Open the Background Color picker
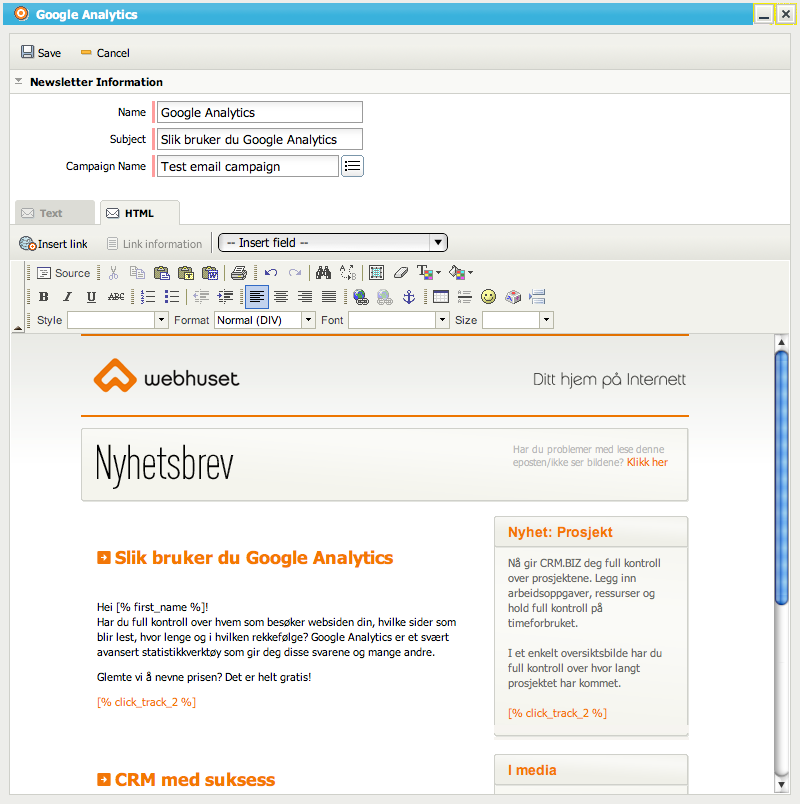 click(x=461, y=273)
